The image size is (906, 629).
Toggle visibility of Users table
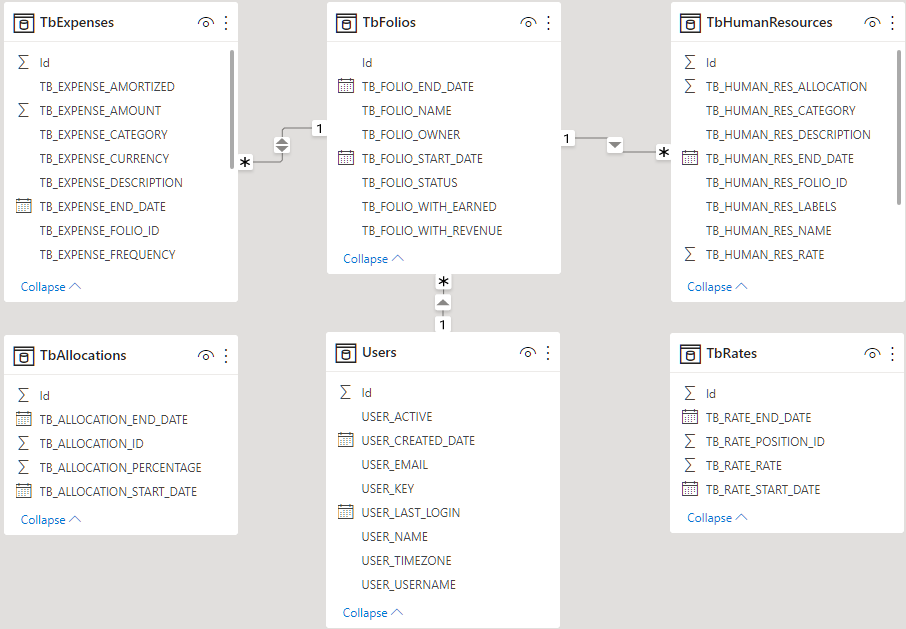(527, 353)
